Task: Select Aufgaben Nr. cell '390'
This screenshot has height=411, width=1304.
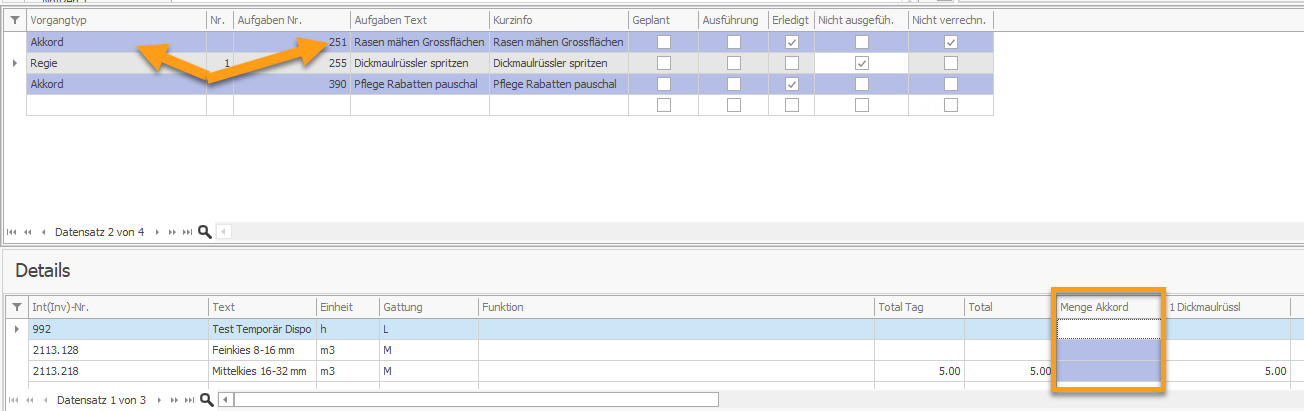Action: [292, 84]
